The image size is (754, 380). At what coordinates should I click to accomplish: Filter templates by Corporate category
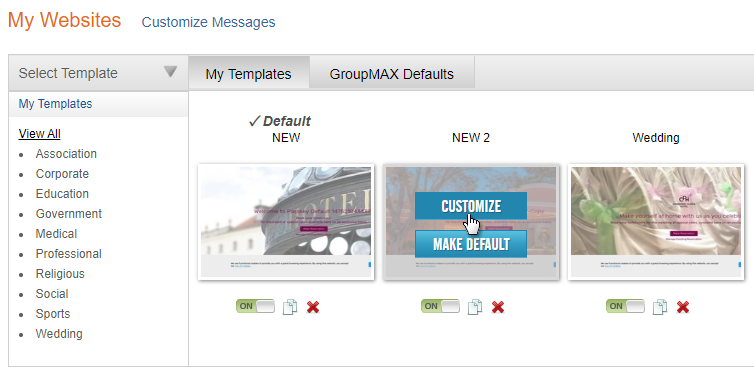[62, 174]
